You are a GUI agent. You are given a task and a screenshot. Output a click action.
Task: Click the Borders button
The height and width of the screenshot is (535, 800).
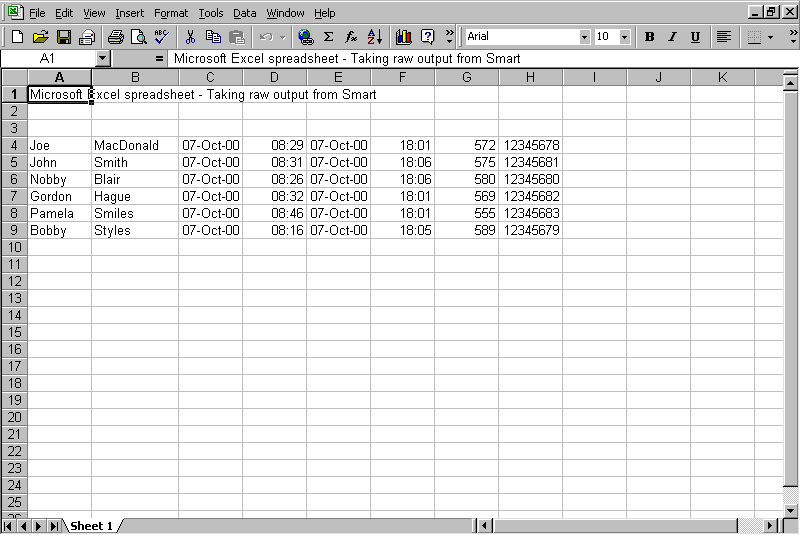pyautogui.click(x=754, y=37)
